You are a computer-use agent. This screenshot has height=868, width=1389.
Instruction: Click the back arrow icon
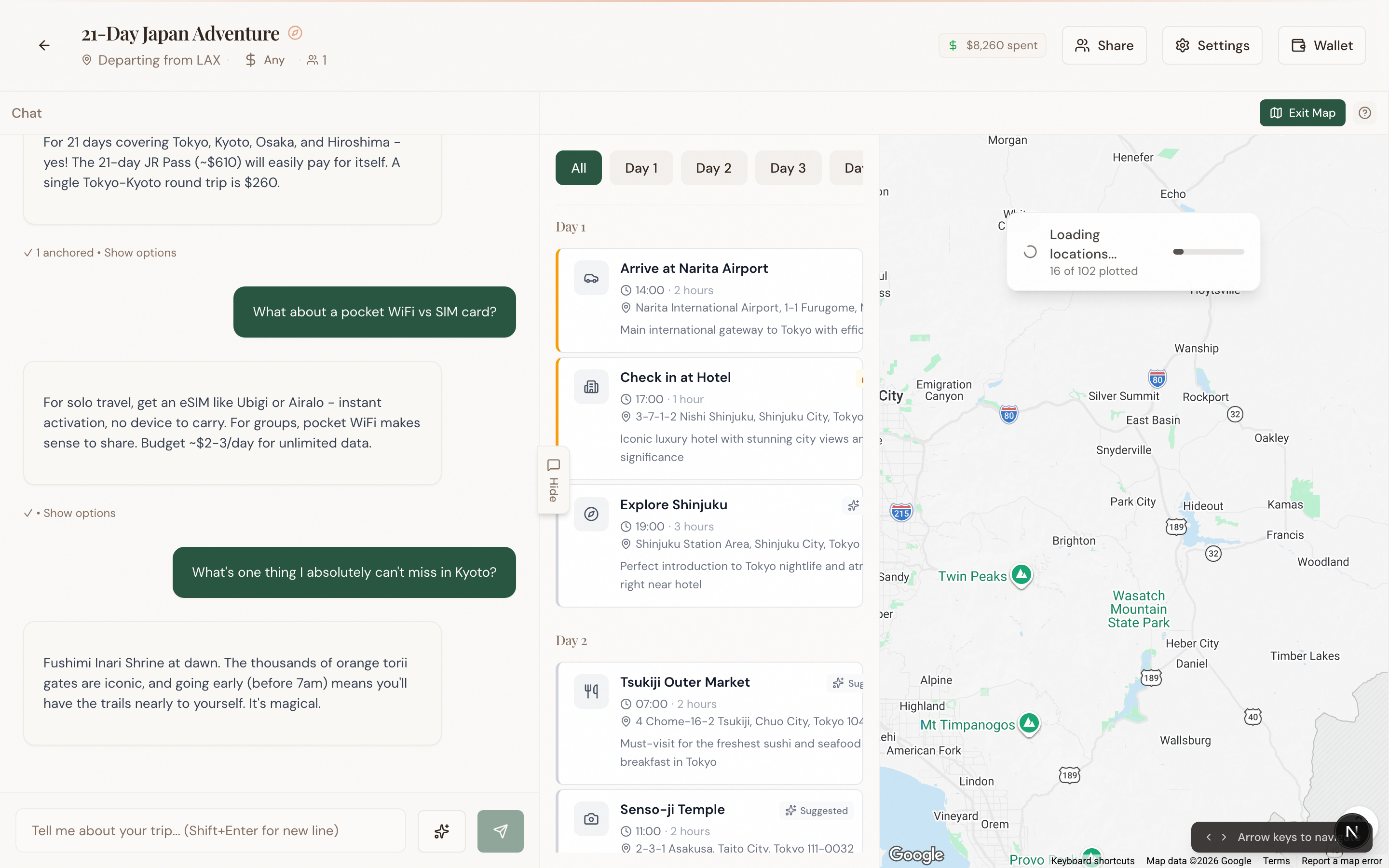pos(44,45)
